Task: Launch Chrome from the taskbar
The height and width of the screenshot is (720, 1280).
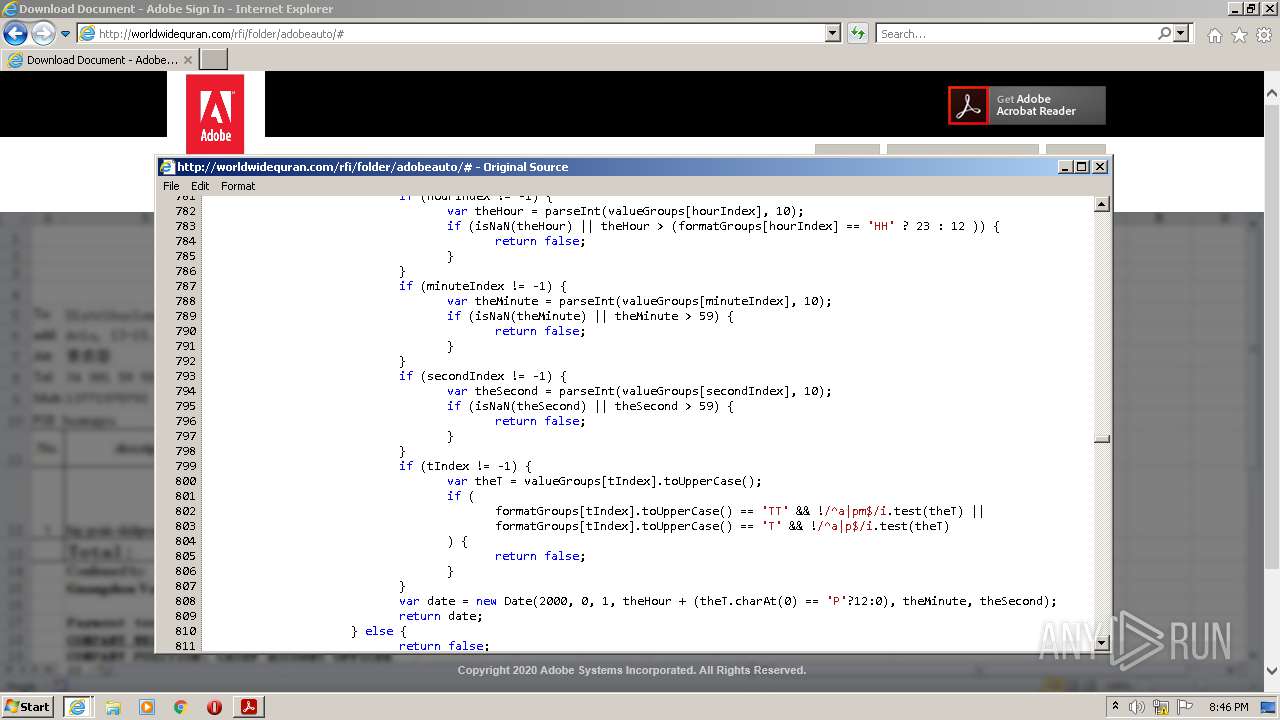Action: pyautogui.click(x=181, y=707)
